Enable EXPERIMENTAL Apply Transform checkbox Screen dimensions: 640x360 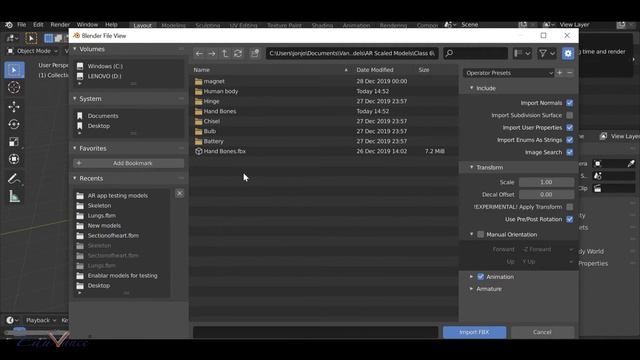[569, 207]
